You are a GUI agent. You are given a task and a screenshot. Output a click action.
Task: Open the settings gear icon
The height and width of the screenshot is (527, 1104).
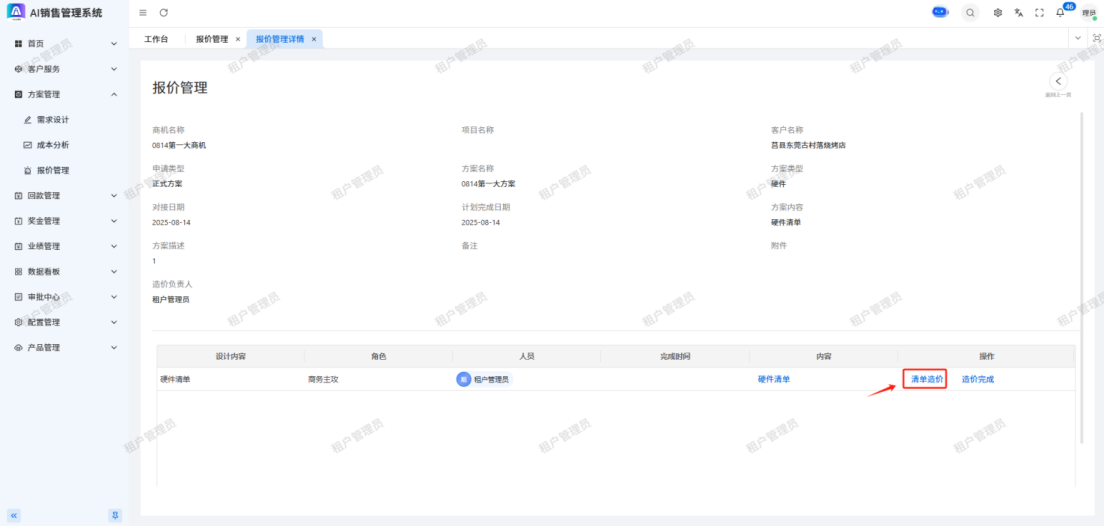tap(997, 13)
